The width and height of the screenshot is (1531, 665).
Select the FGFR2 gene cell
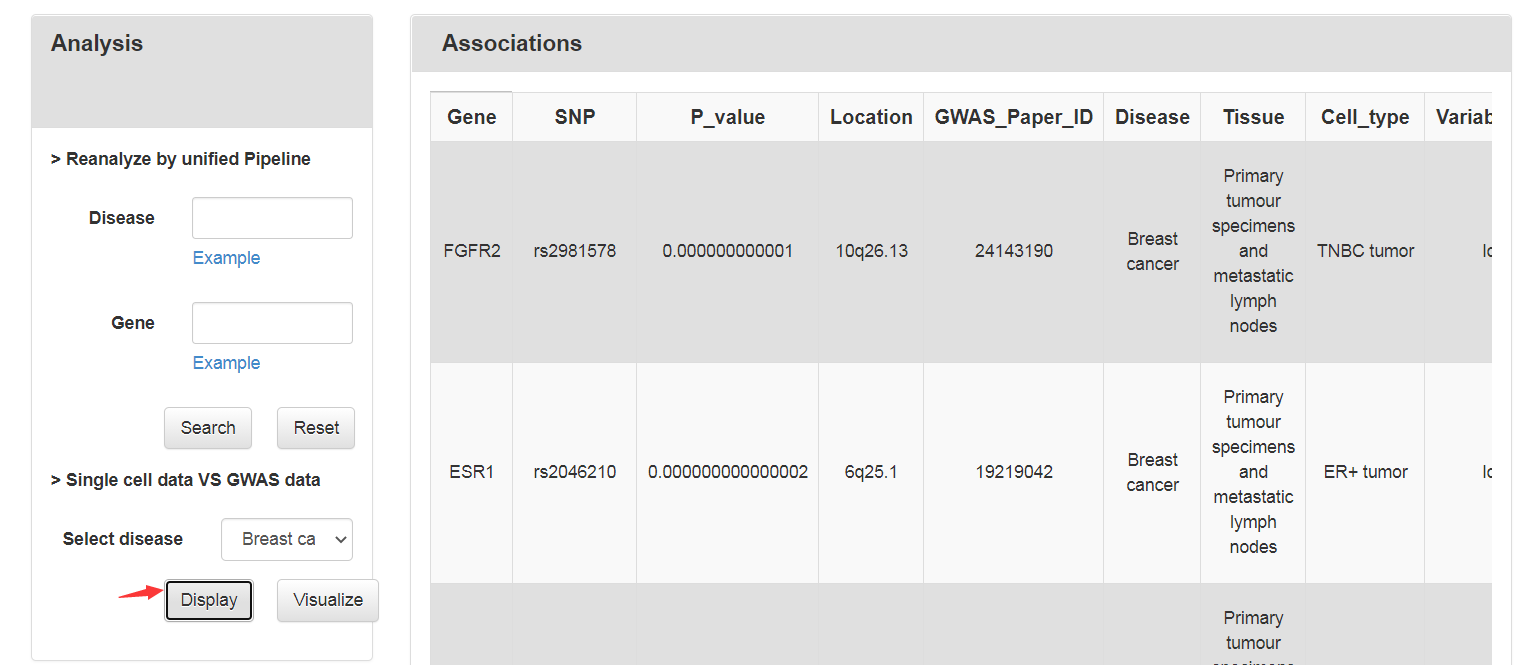click(472, 251)
